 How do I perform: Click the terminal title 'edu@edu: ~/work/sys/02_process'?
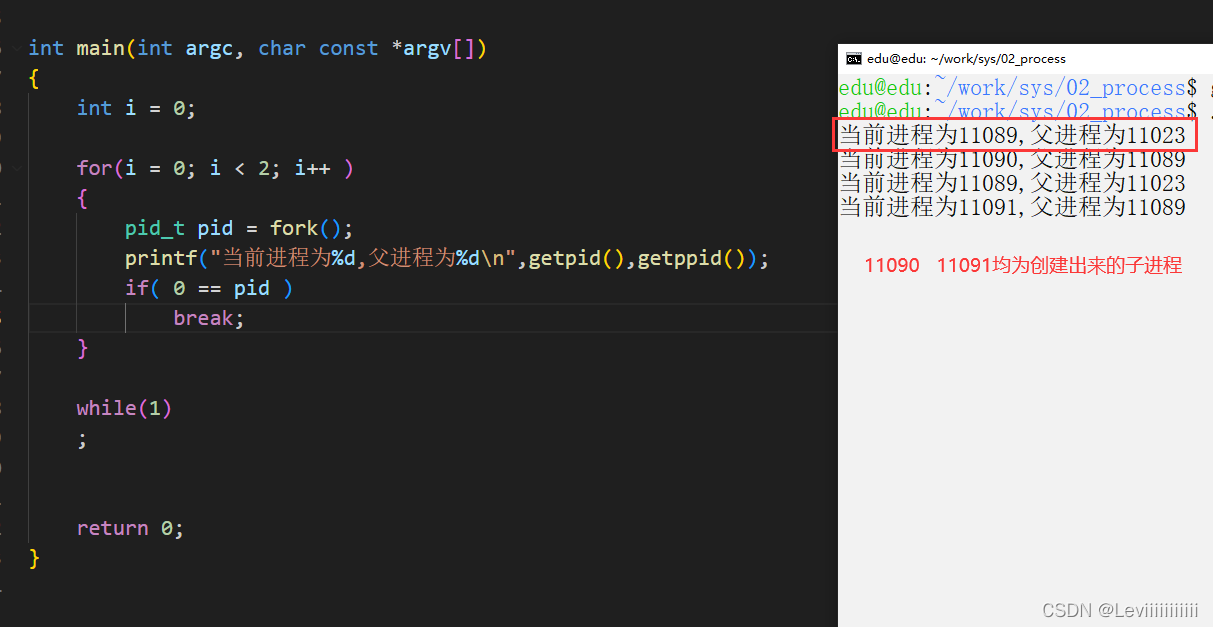point(967,59)
